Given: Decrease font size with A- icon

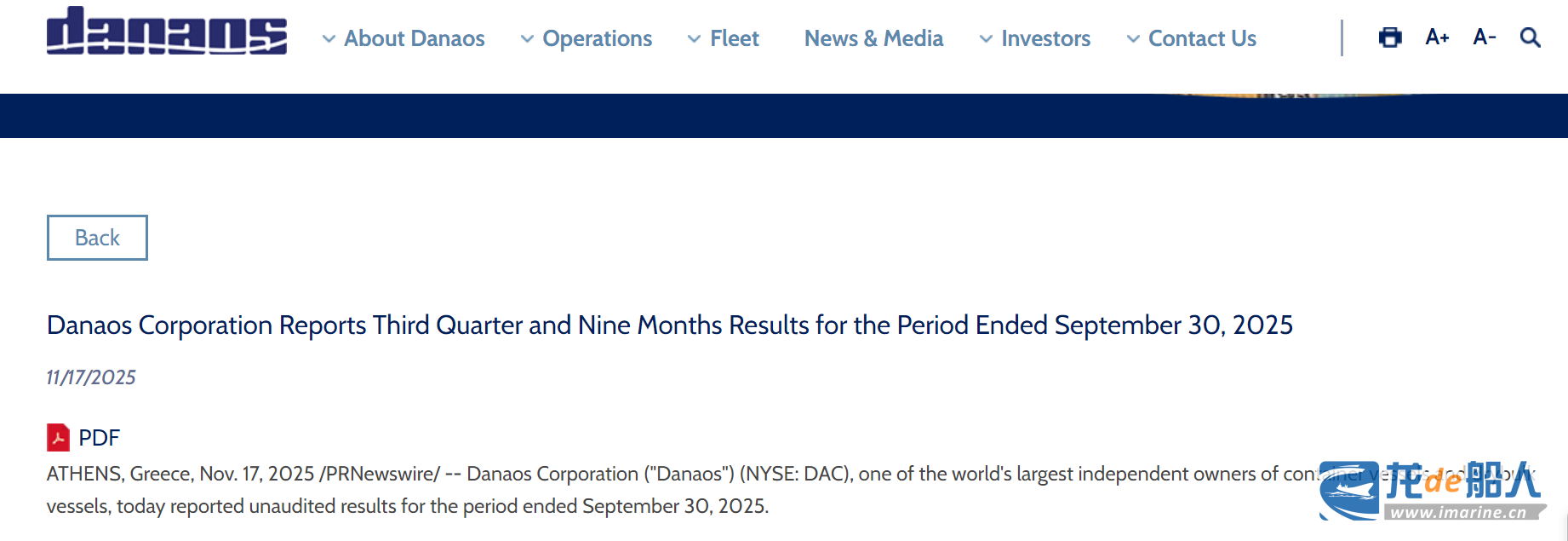Looking at the screenshot, I should pyautogui.click(x=1485, y=37).
